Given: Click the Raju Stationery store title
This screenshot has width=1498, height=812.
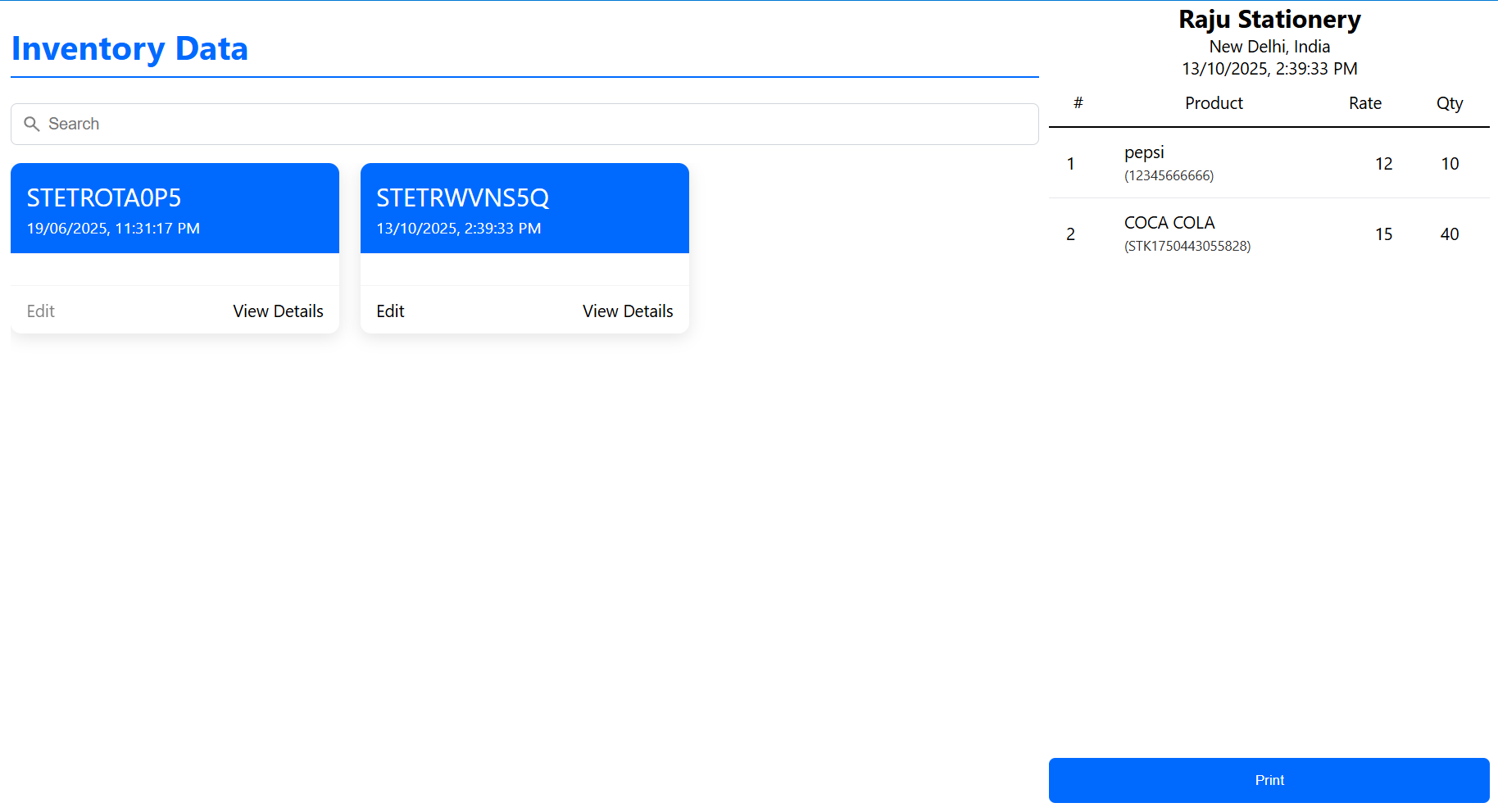Looking at the screenshot, I should tap(1269, 20).
